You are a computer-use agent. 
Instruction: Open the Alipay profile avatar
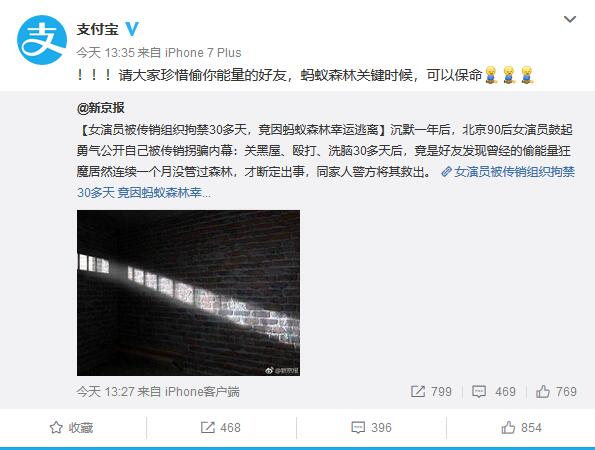42,40
